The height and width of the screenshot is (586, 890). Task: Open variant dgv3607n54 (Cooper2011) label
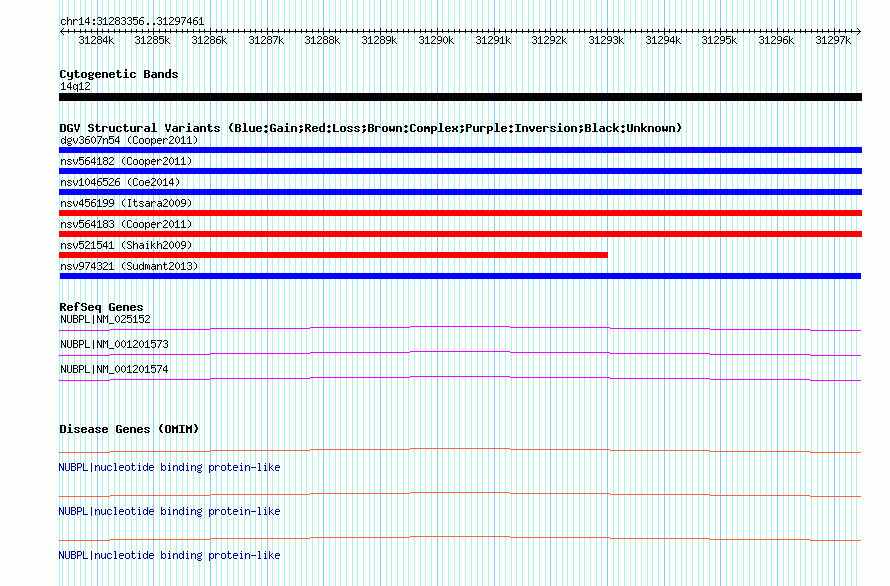coord(129,140)
